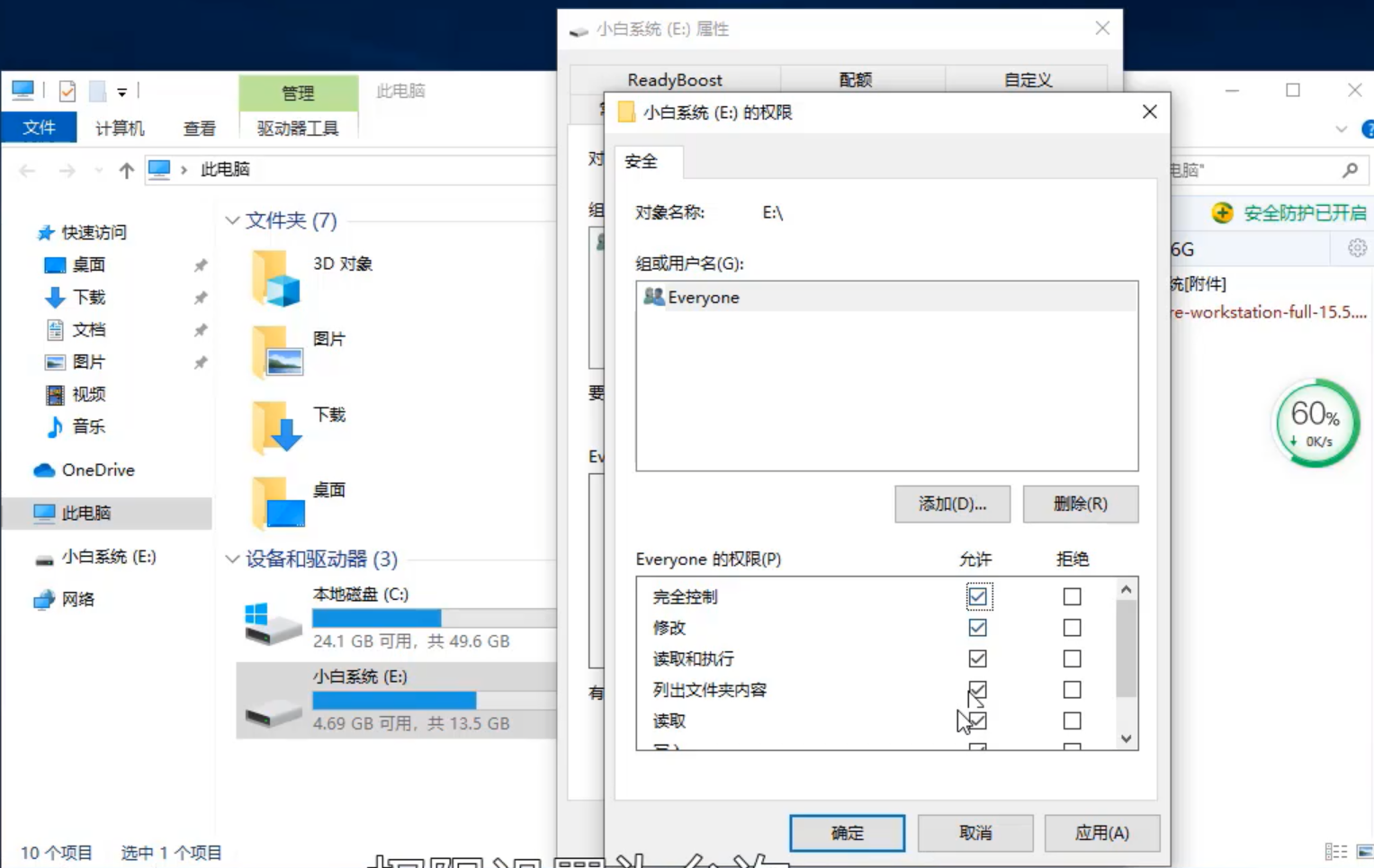Select the 网络 icon in navigation pane

tap(44, 600)
